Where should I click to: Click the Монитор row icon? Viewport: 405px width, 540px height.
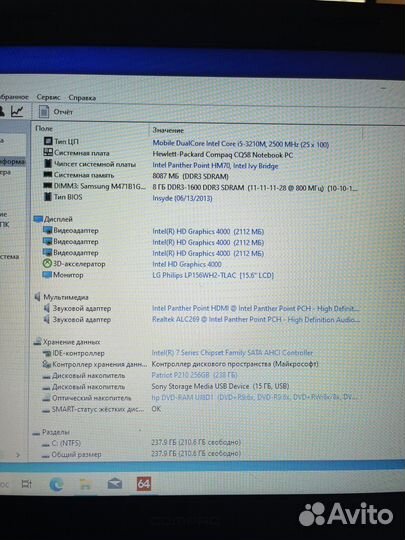[x=47, y=275]
